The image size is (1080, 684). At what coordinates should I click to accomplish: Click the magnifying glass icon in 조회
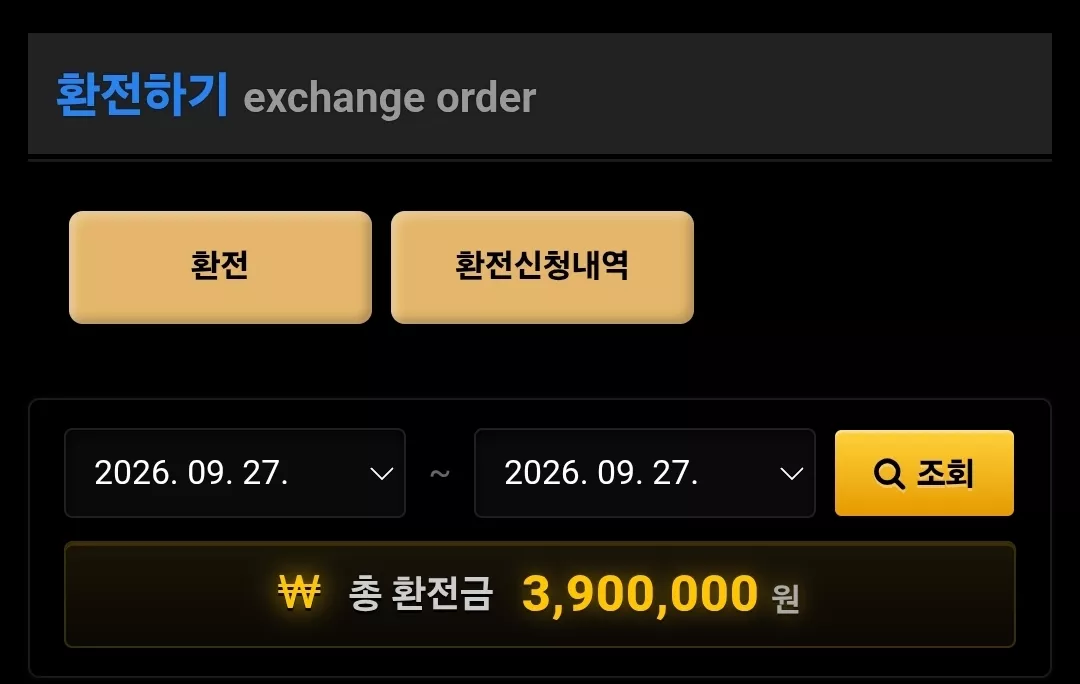(x=889, y=474)
